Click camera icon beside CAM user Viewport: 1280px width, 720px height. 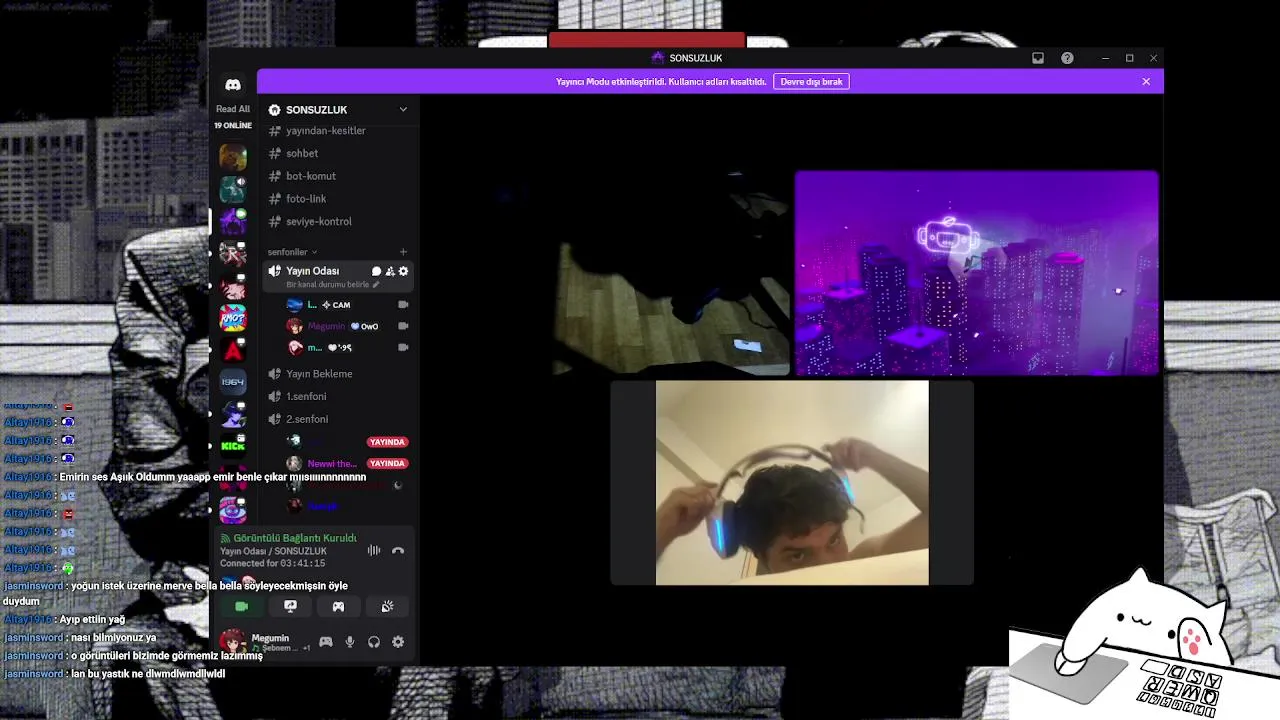(x=403, y=305)
